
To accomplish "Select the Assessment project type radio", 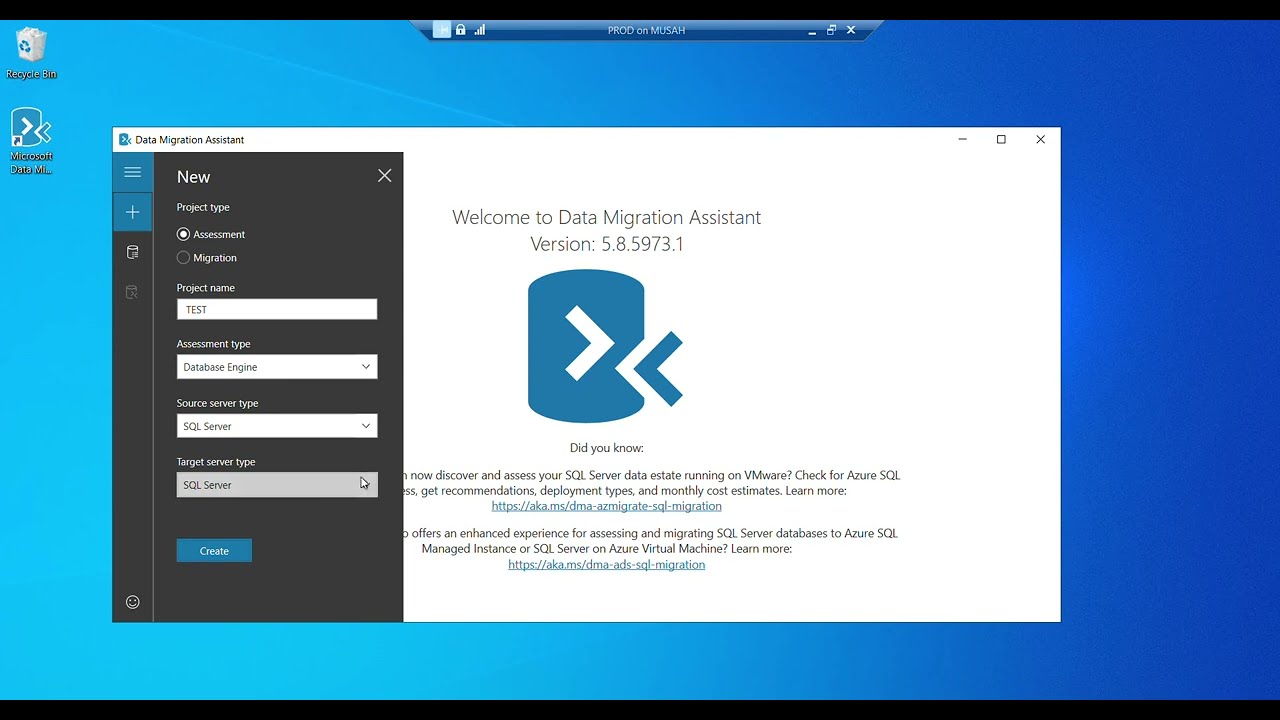I will (183, 234).
